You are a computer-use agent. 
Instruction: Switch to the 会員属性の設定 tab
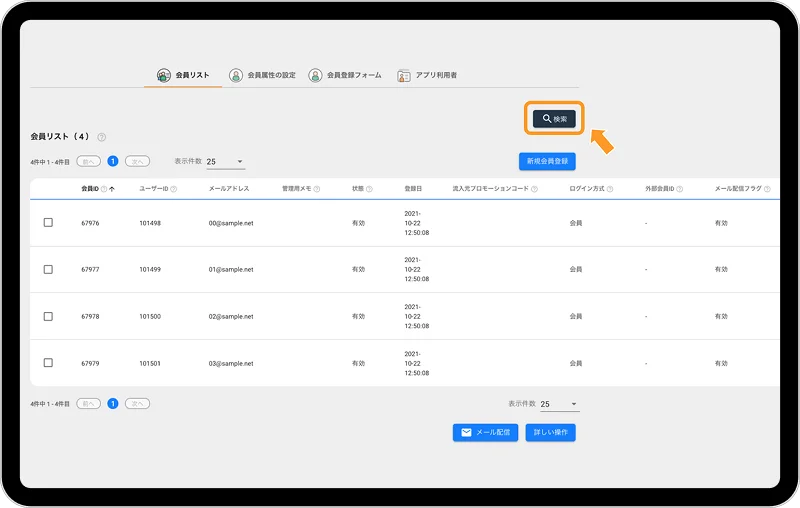(271, 75)
